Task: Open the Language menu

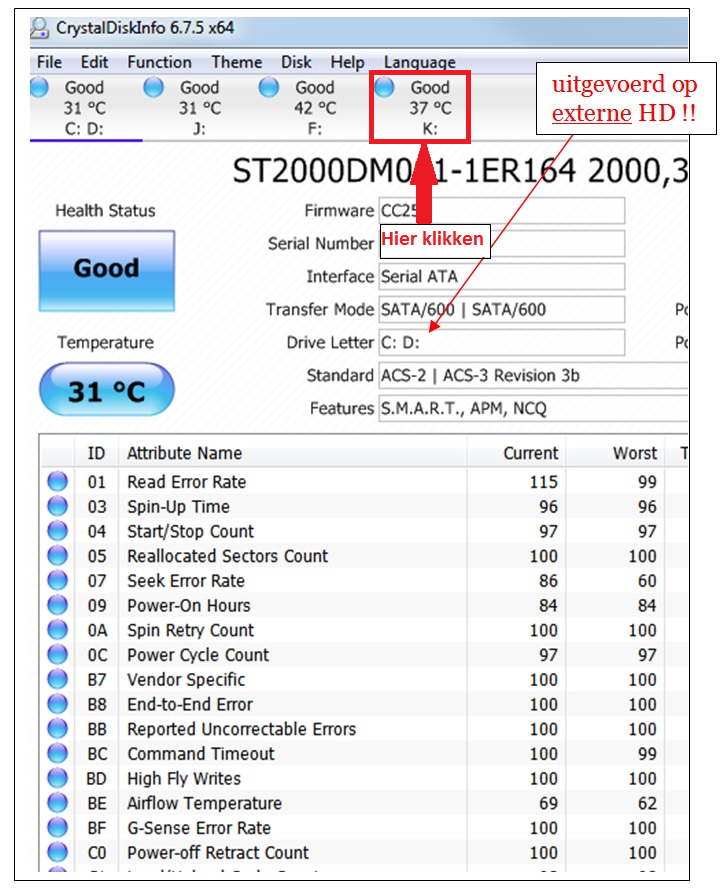Action: click(419, 62)
